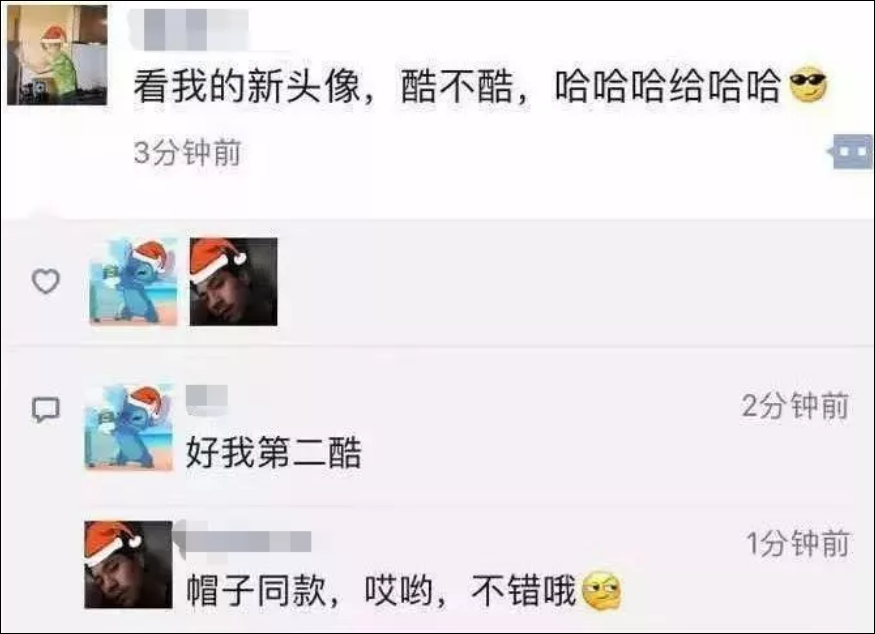The height and width of the screenshot is (634, 875).
Task: Click the speech bubble comment icon
Action: coord(46,410)
